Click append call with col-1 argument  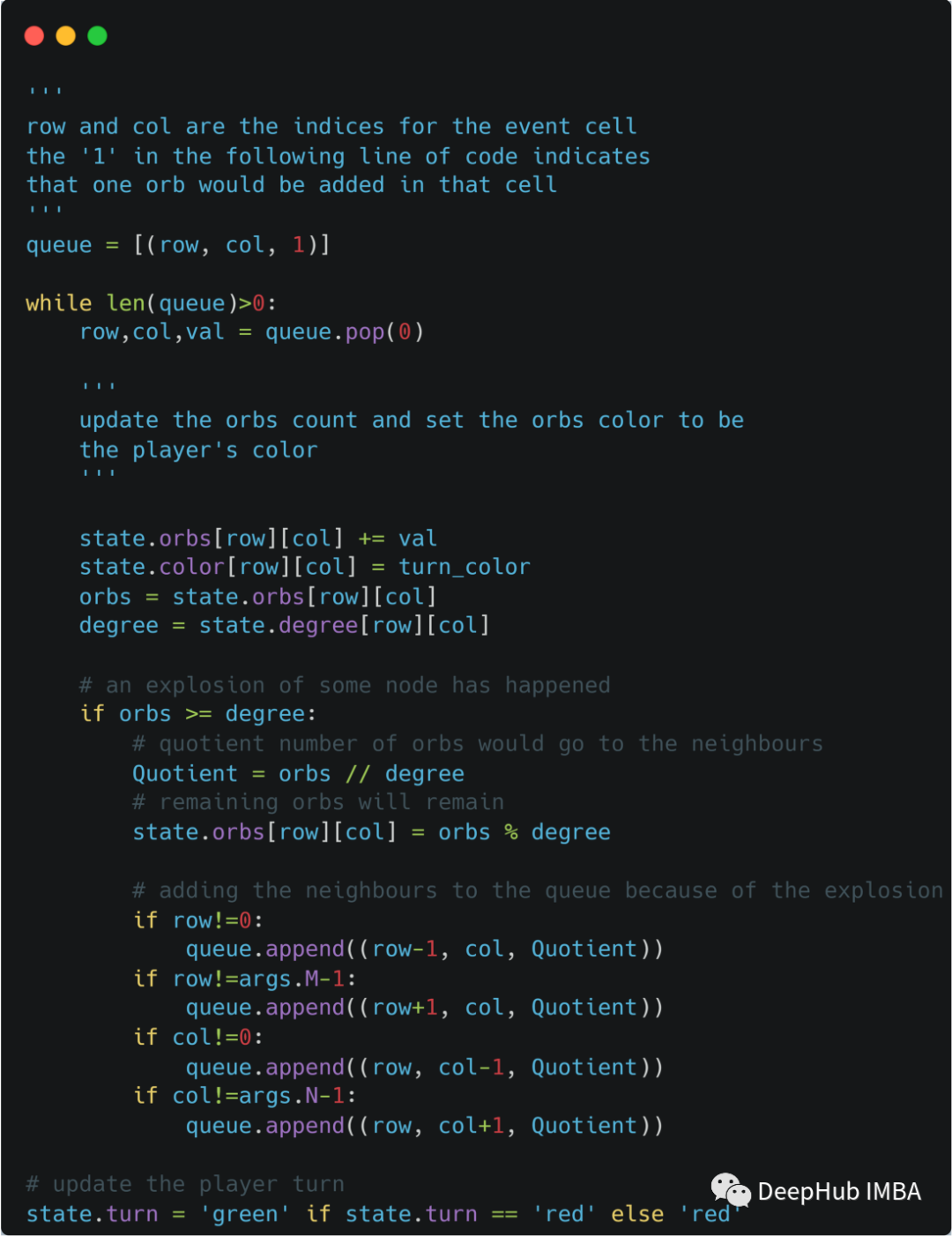(x=424, y=1068)
